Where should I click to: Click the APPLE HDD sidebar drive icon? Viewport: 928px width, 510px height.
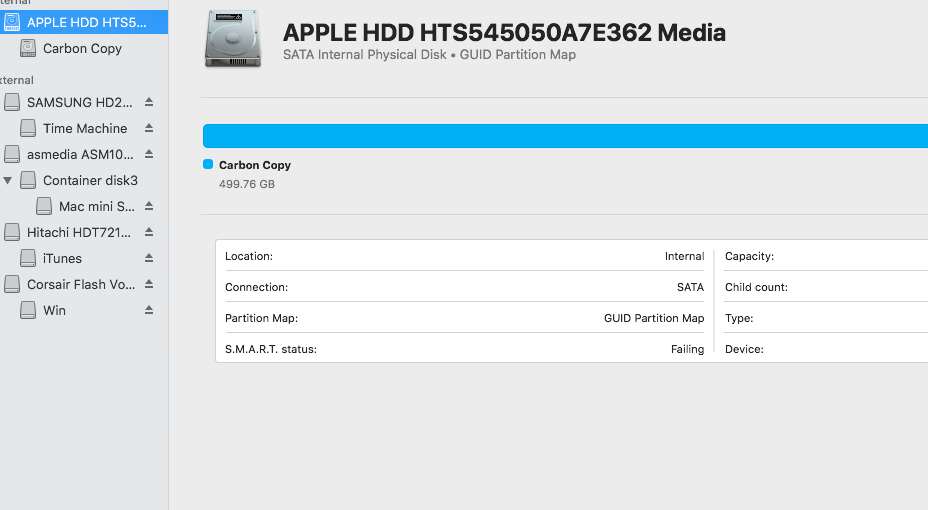coord(12,22)
